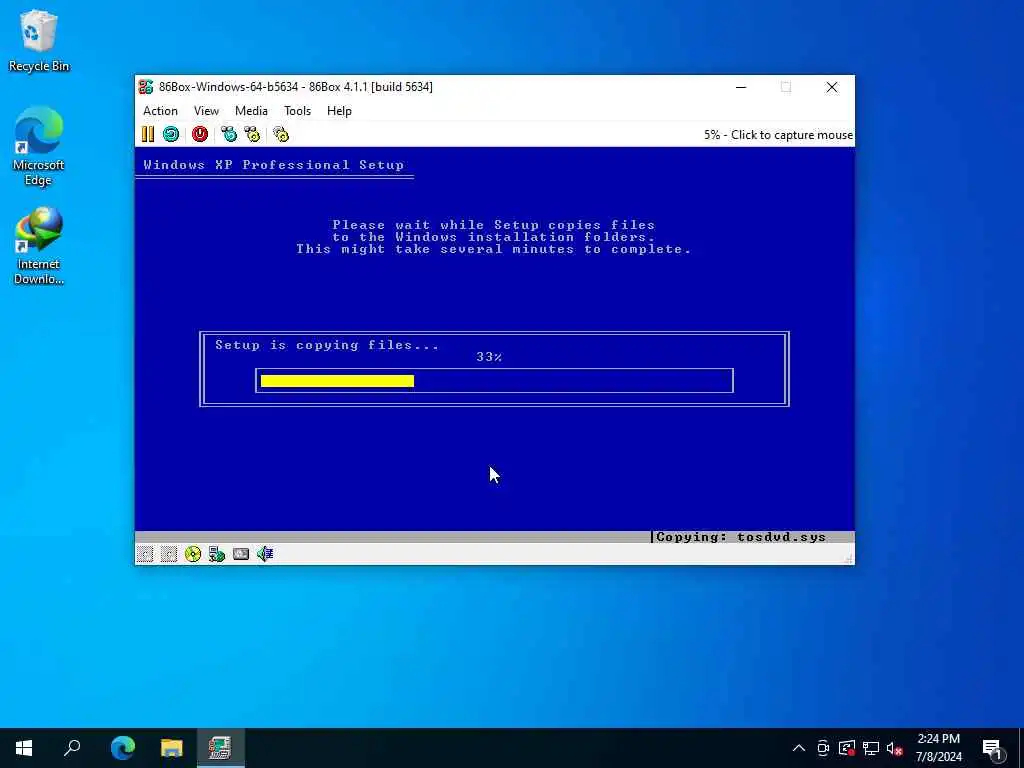Screen dimensions: 1024x768
Task: Click the sound speaker status icon
Action: 264,554
